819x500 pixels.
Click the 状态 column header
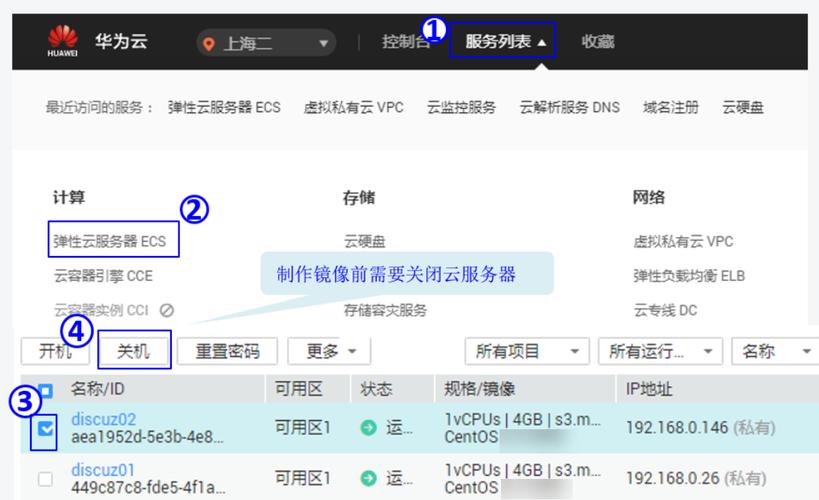tap(376, 389)
